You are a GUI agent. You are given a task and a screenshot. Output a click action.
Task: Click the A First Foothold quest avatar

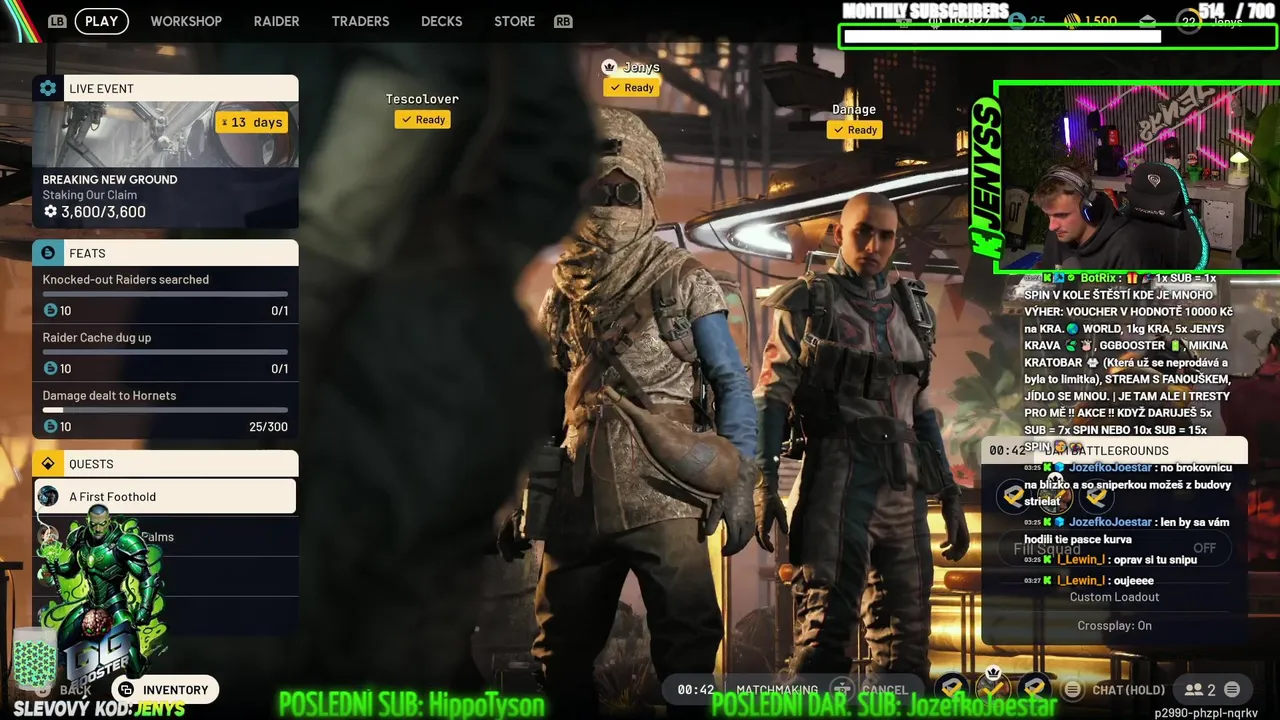tap(48, 497)
